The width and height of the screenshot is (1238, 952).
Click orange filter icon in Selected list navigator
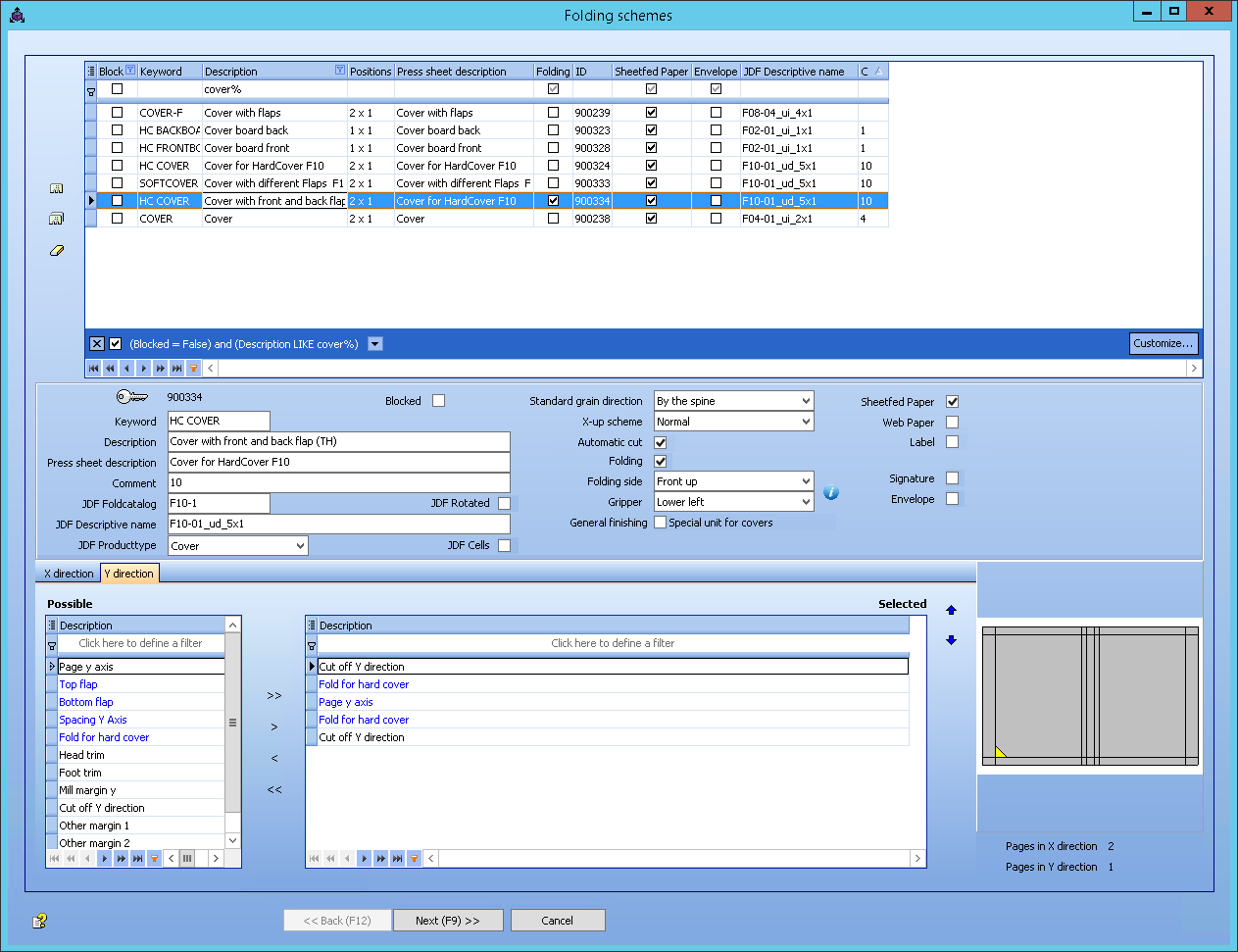coord(414,859)
